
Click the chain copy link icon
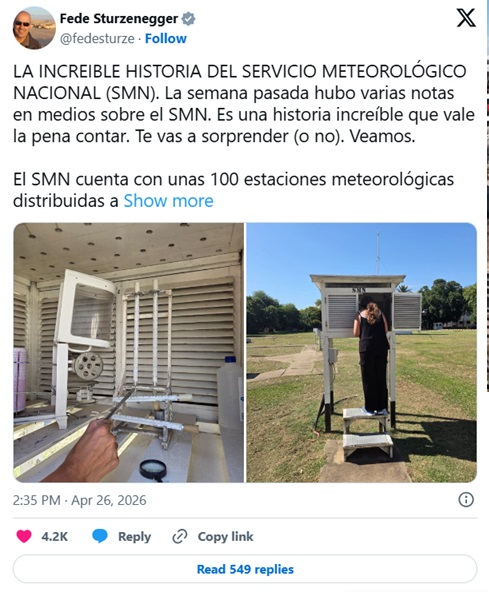coord(180,536)
